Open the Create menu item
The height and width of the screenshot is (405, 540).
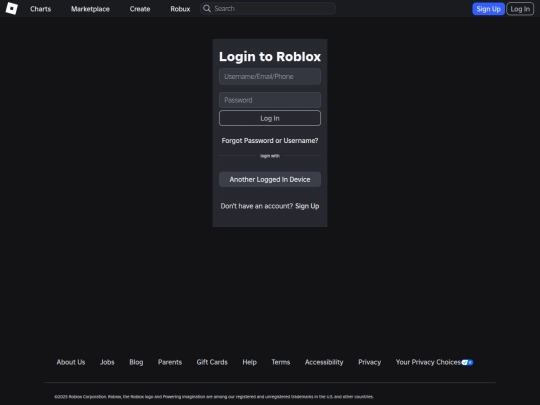pos(140,9)
